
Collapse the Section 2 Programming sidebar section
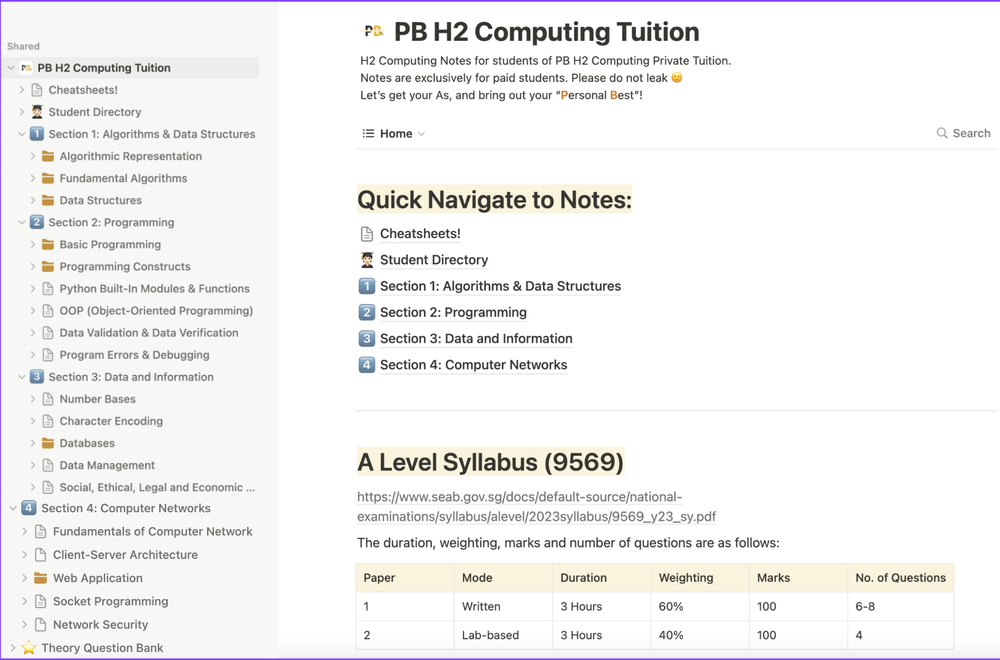(x=20, y=222)
